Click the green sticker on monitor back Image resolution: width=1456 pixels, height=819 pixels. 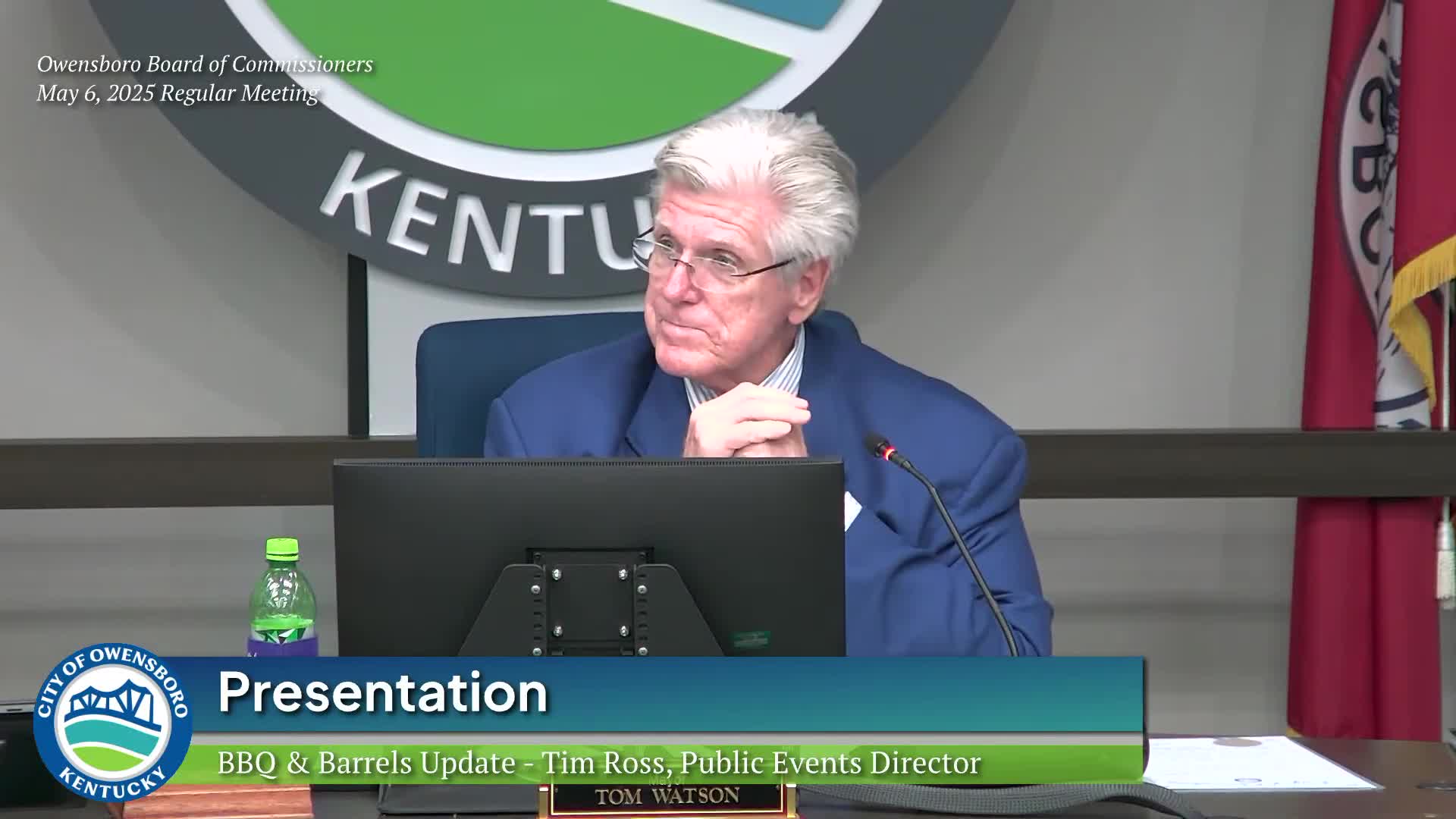[751, 639]
